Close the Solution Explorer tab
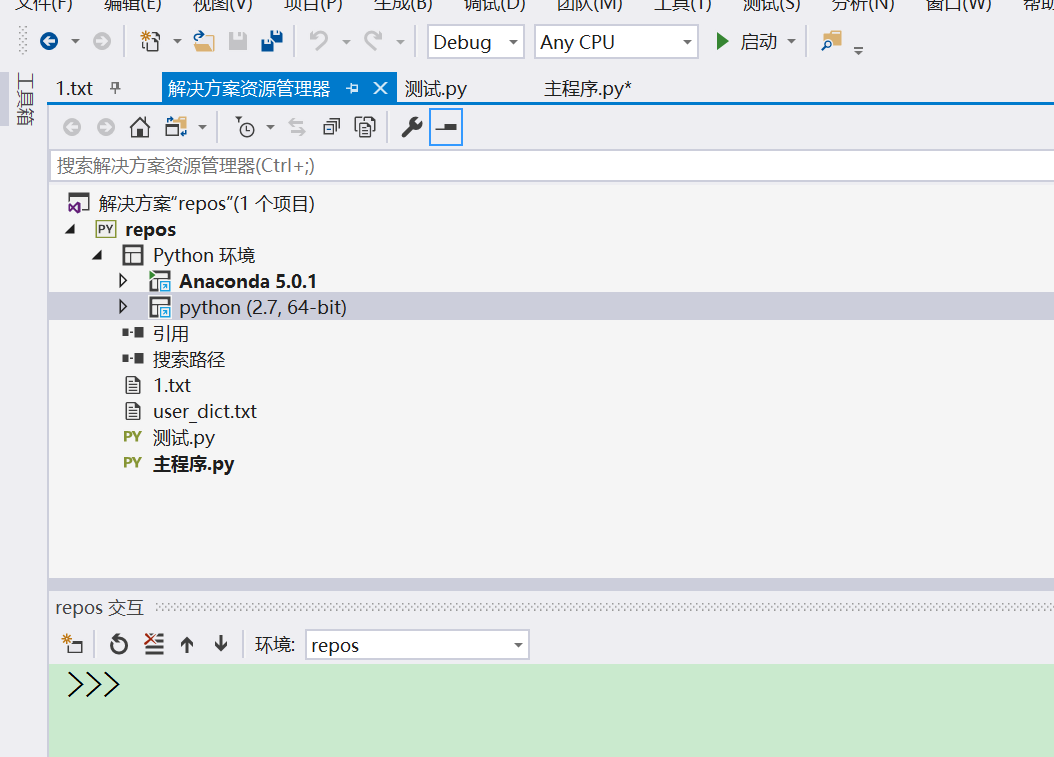 [380, 88]
